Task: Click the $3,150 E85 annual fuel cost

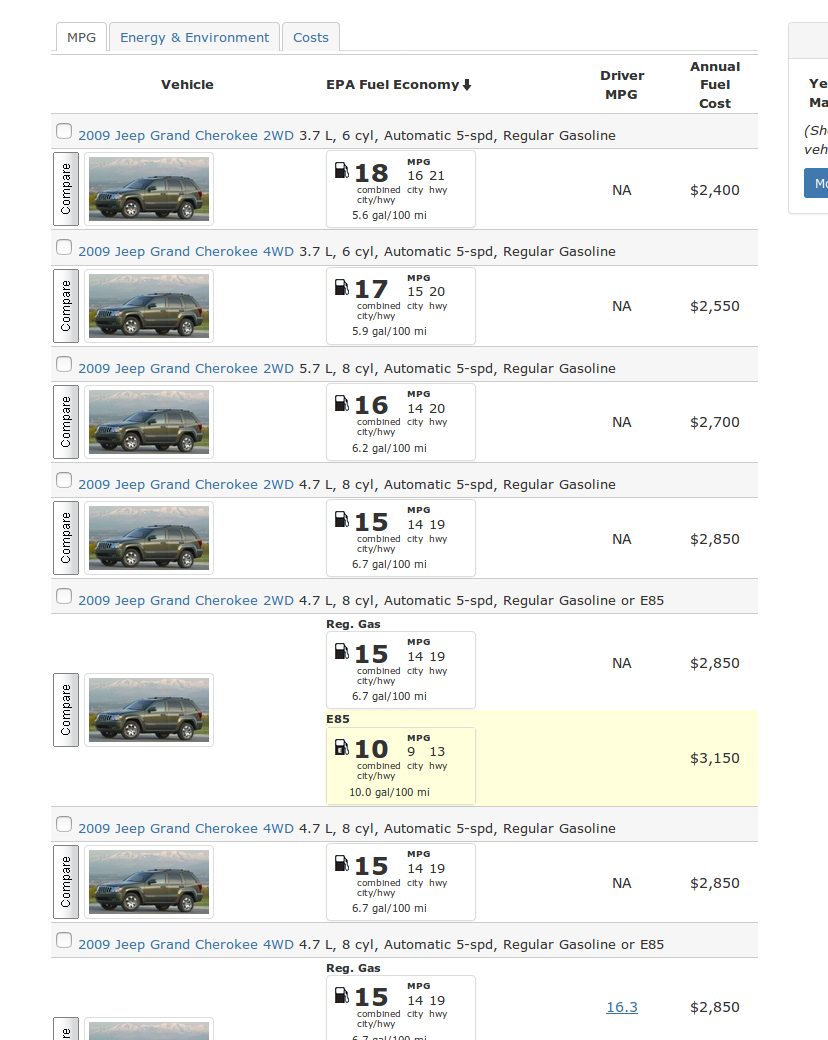Action: [715, 758]
